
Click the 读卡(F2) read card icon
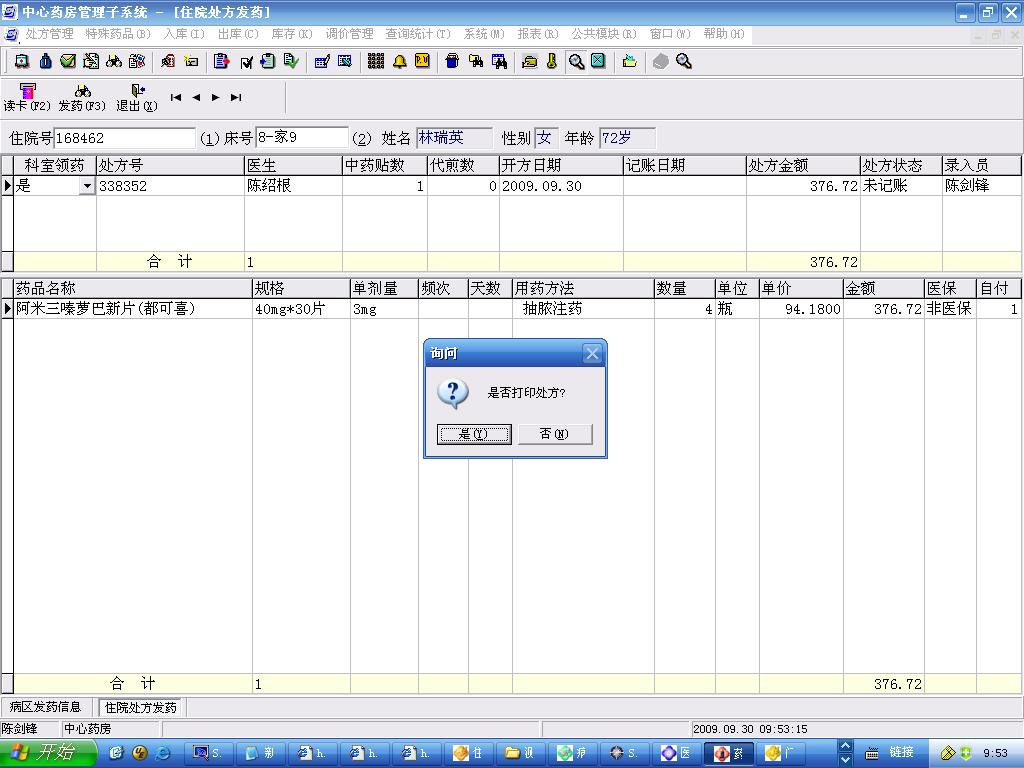[x=26, y=97]
